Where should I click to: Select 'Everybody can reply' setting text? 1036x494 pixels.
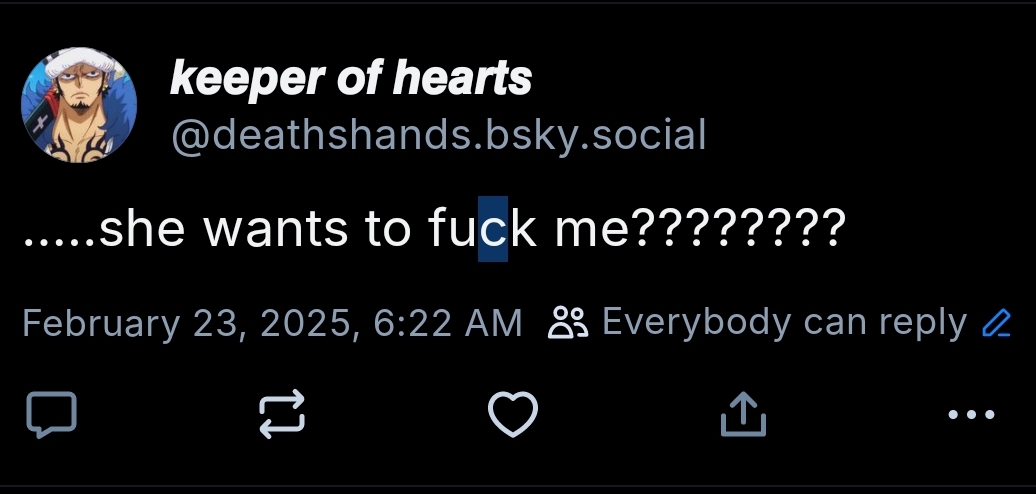[784, 323]
